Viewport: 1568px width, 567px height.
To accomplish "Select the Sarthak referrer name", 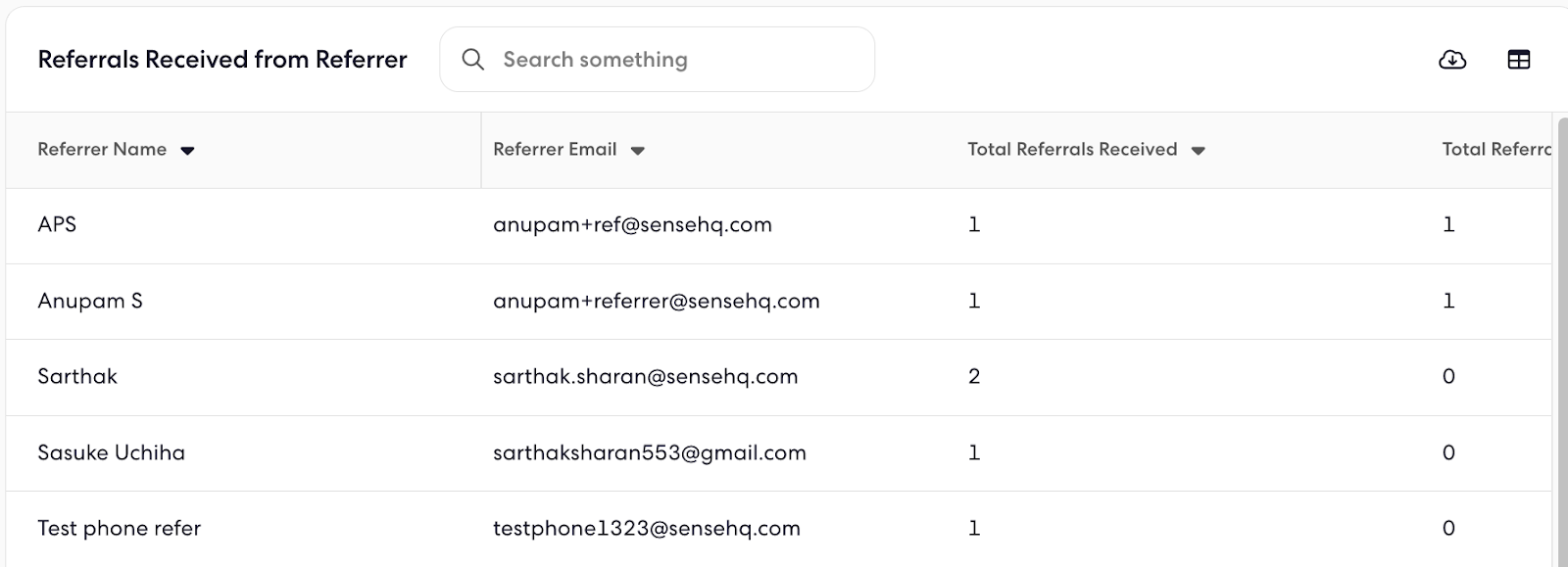I will (x=77, y=376).
